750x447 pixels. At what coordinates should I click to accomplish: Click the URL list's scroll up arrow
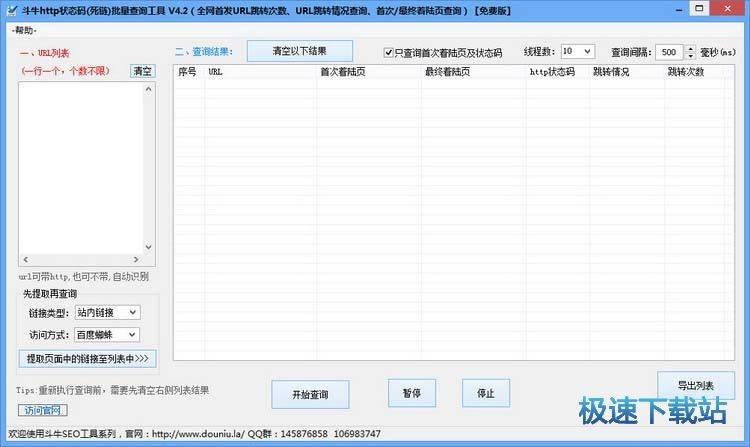tap(149, 89)
